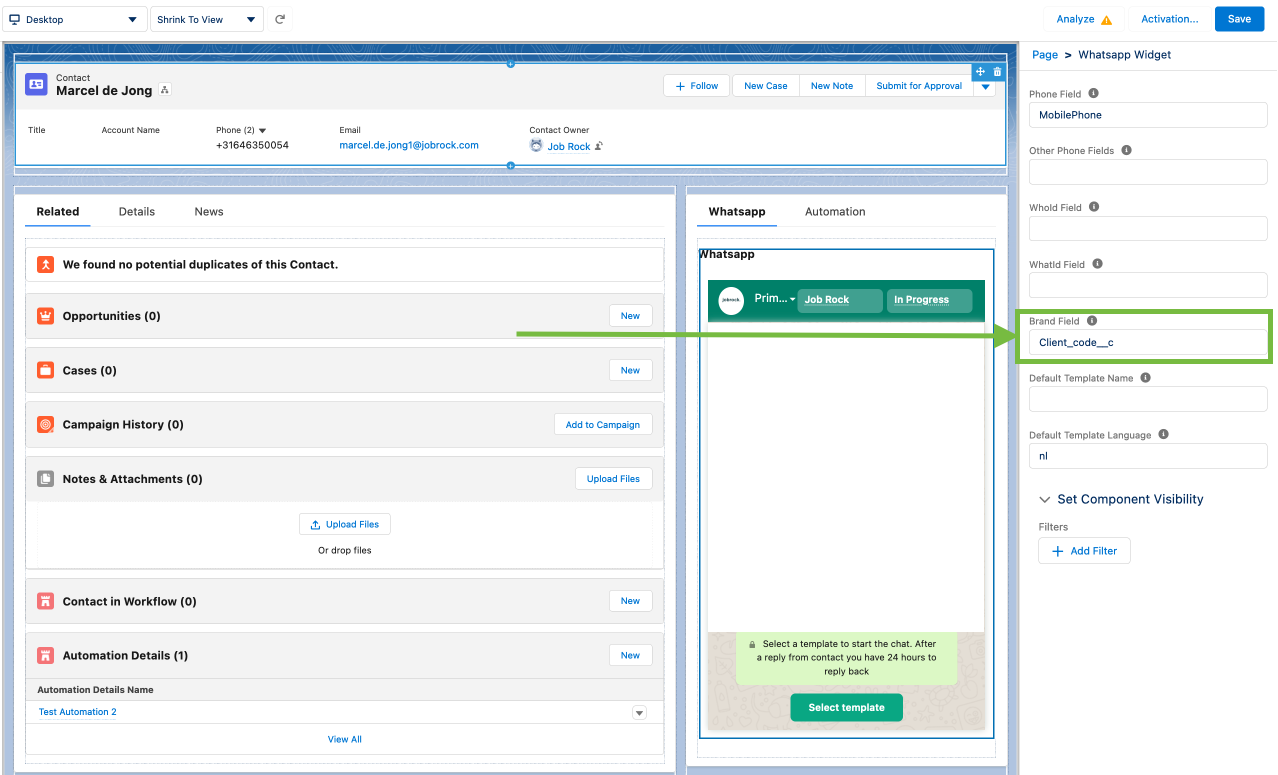1278x775 pixels.
Task: Click the Phone Field info icon
Action: (x=1093, y=93)
